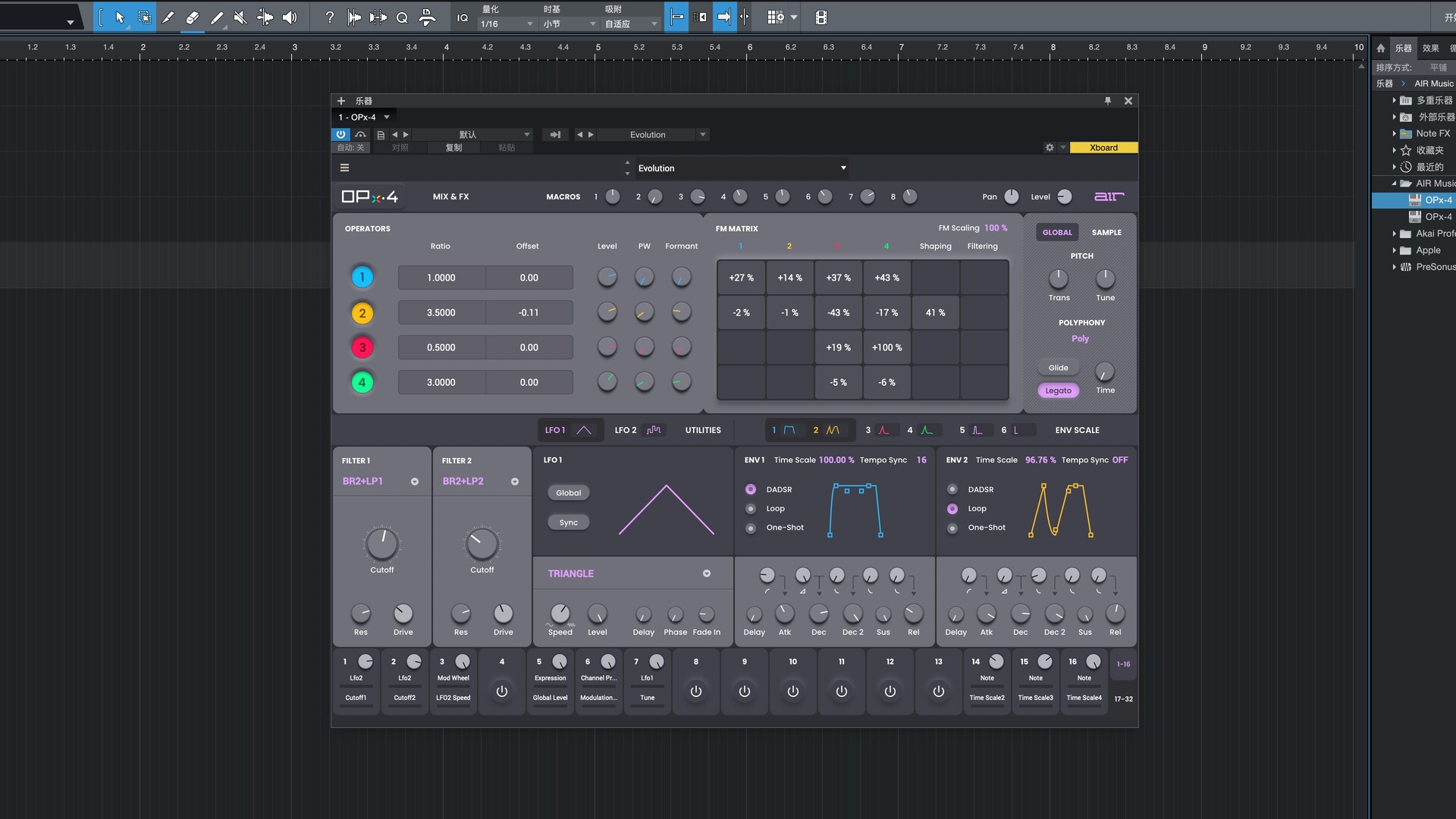This screenshot has height=819, width=1456.
Task: Select the Mute tool
Action: tap(240, 17)
